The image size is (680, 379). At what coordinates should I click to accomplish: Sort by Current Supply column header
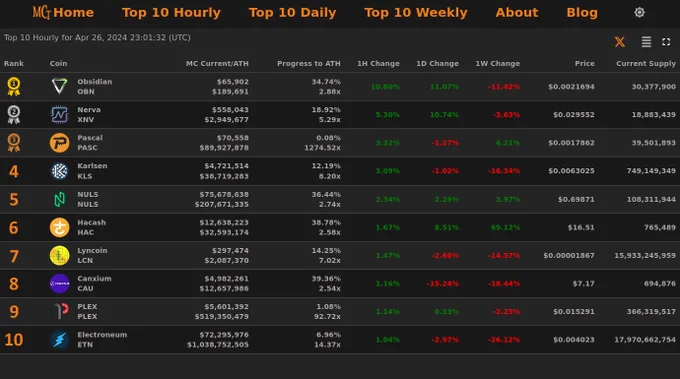point(646,63)
